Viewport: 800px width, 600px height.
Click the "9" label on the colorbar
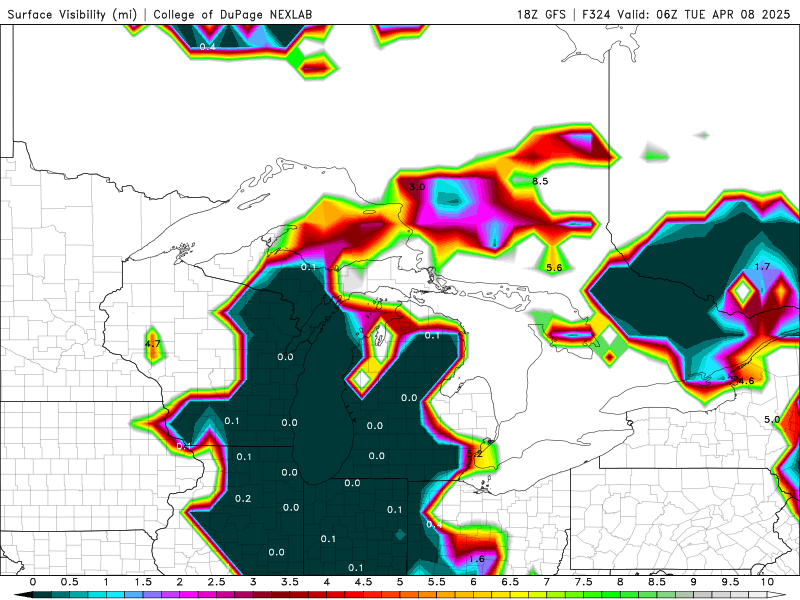coord(693,582)
